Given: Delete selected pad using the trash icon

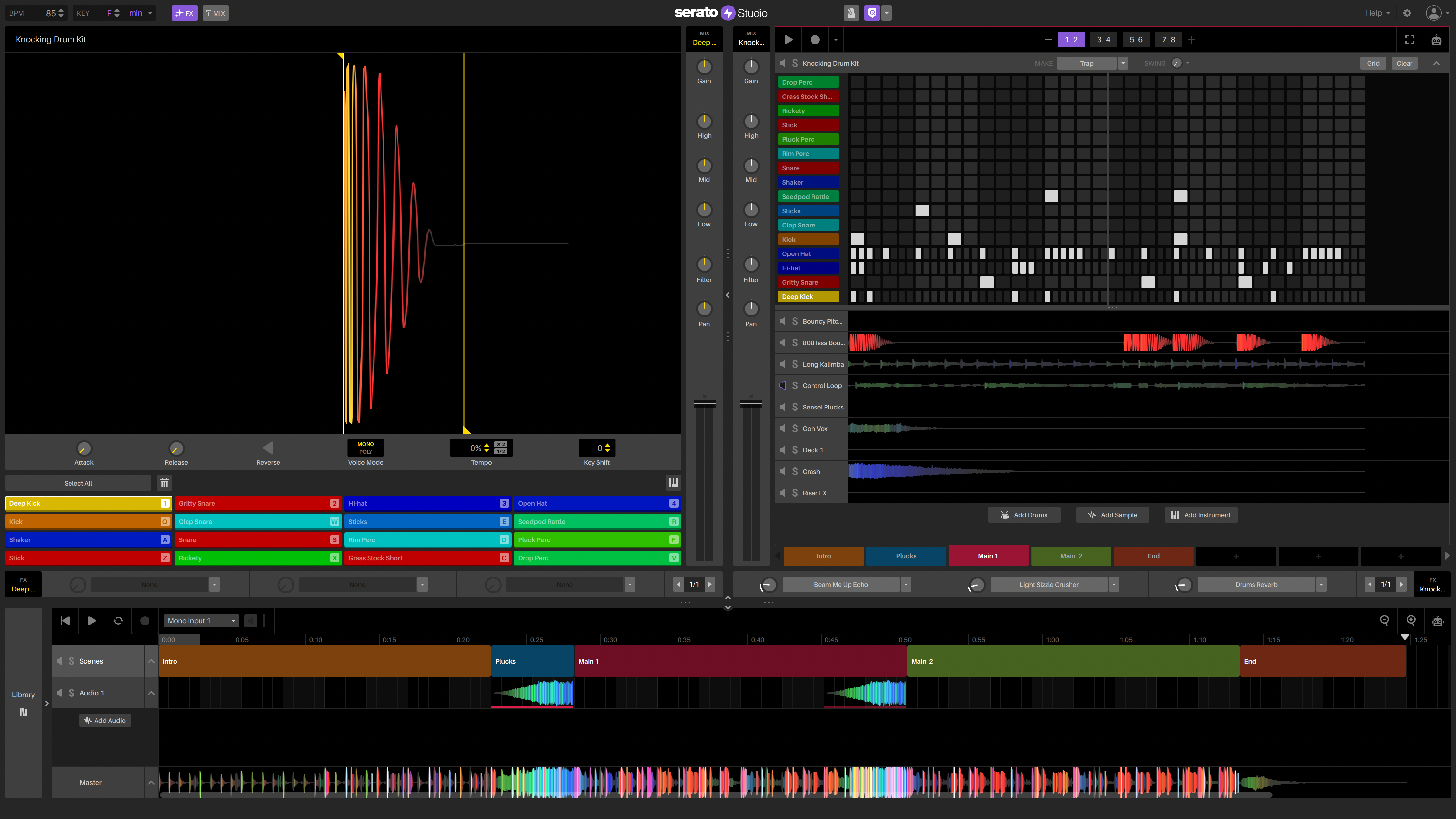Looking at the screenshot, I should pyautogui.click(x=164, y=483).
